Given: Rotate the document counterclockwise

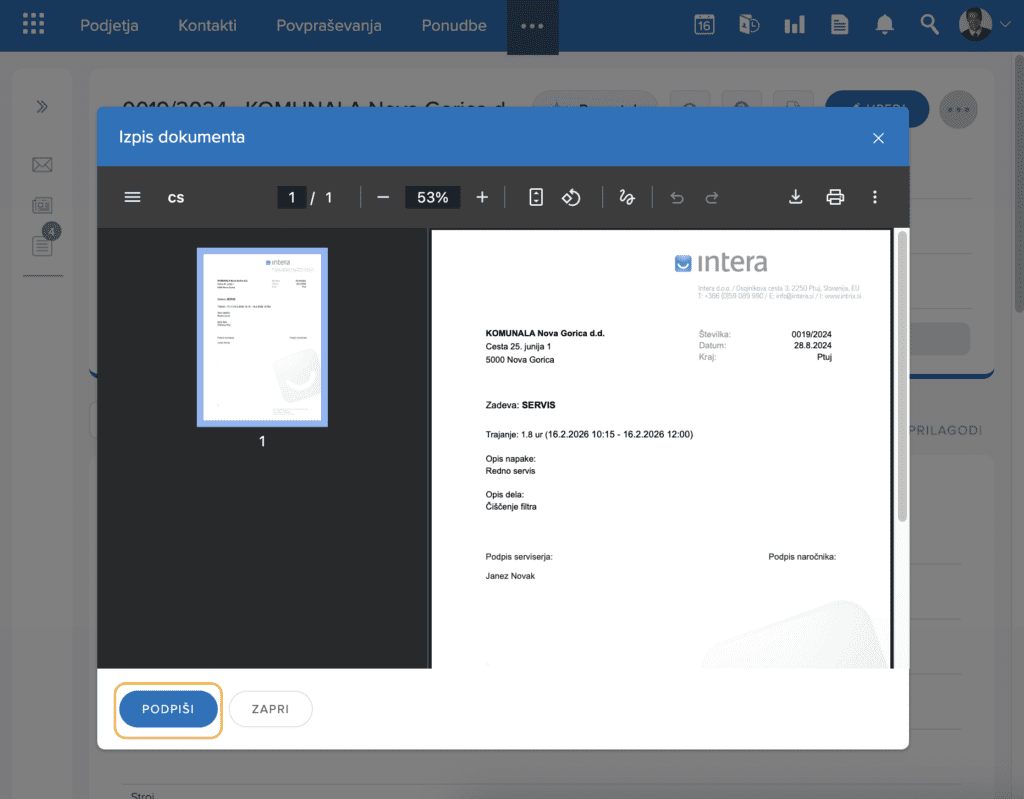Looking at the screenshot, I should [x=571, y=197].
